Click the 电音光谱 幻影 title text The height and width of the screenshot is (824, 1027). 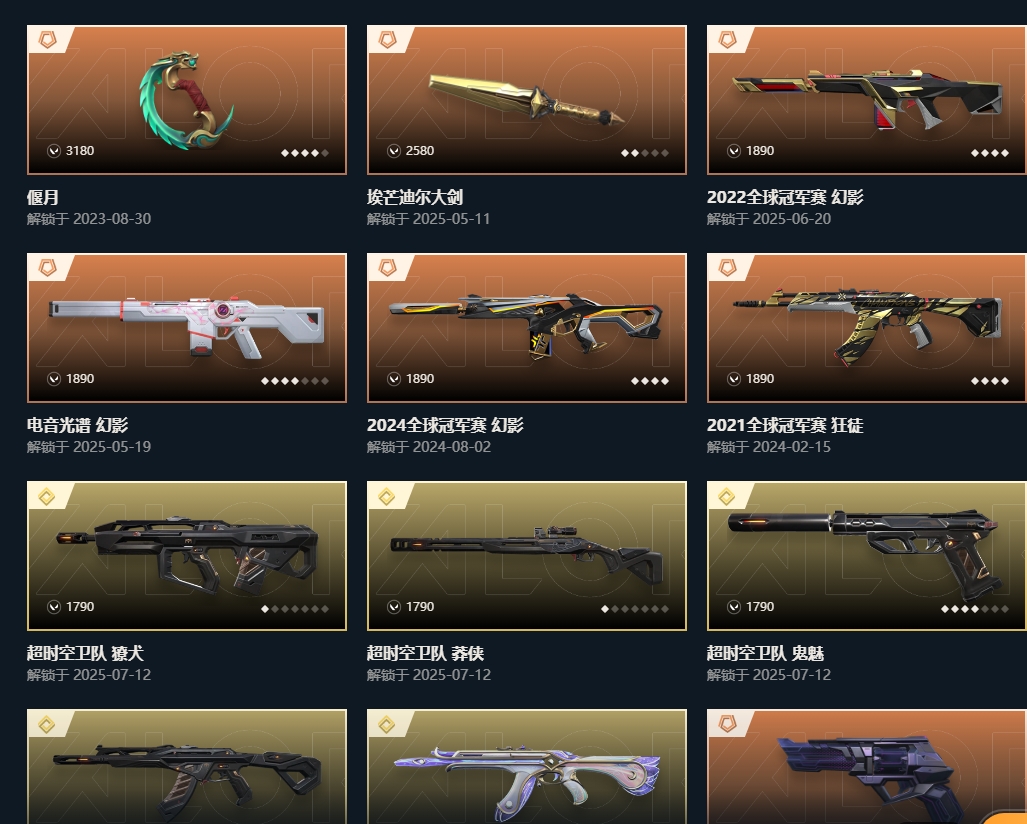[x=77, y=425]
